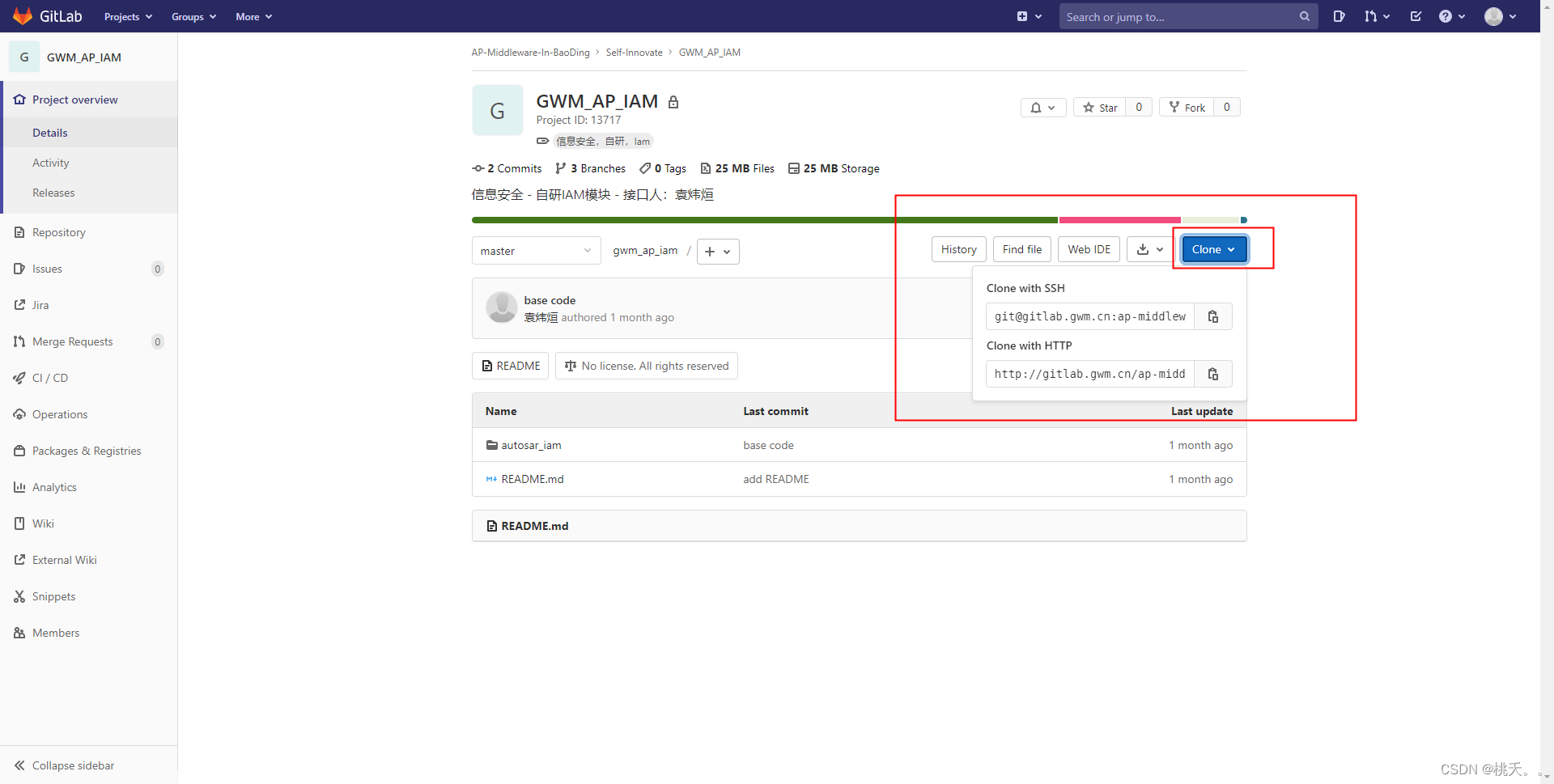Copy the HTTP clone URL
The height and width of the screenshot is (784, 1554).
click(x=1213, y=374)
